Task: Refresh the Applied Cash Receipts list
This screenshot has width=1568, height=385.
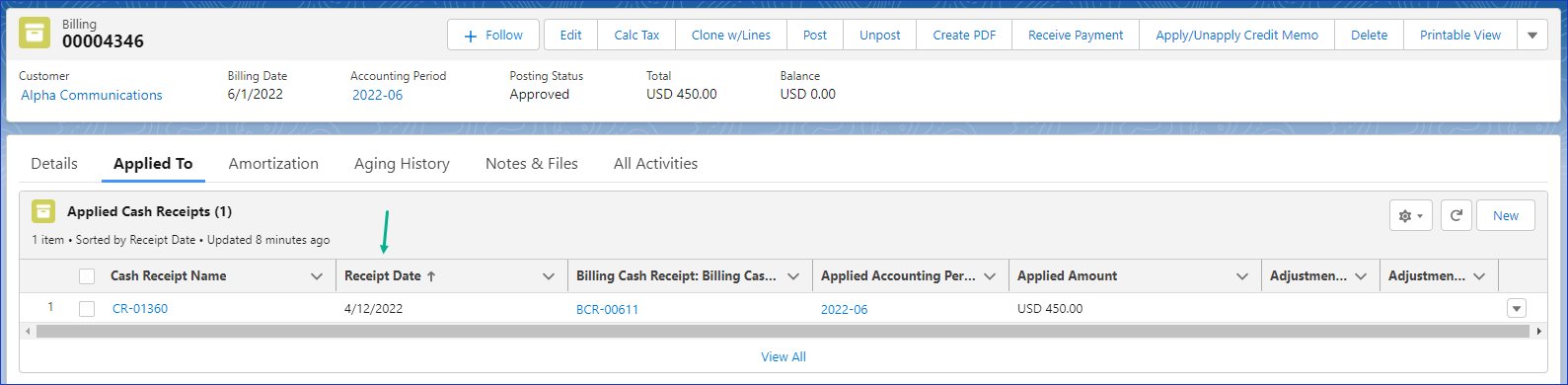Action: click(1456, 215)
